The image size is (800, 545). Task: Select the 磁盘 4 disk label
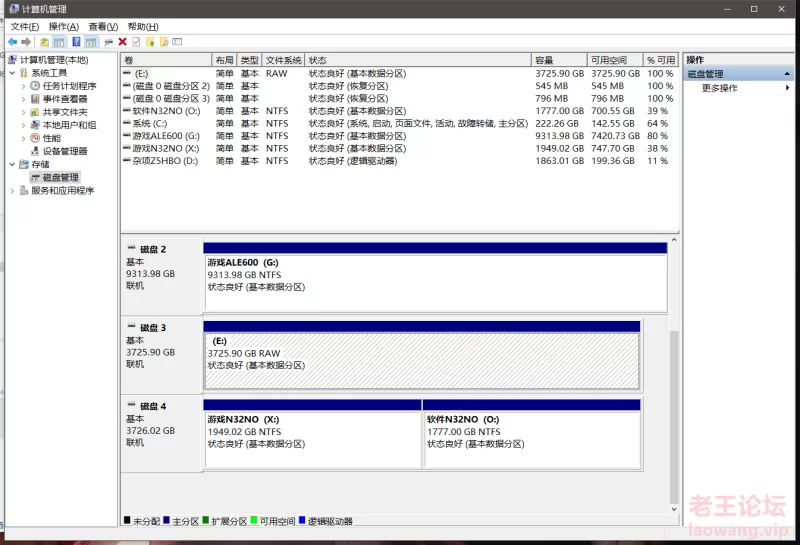click(162, 433)
